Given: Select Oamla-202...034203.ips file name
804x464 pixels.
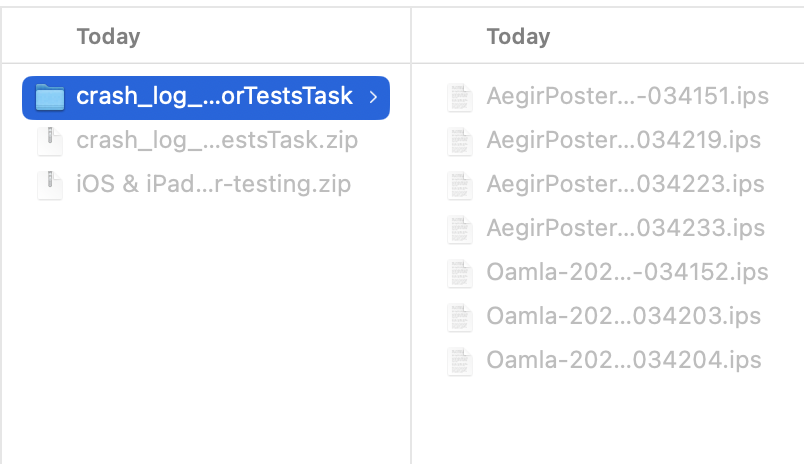Looking at the screenshot, I should coord(624,316).
